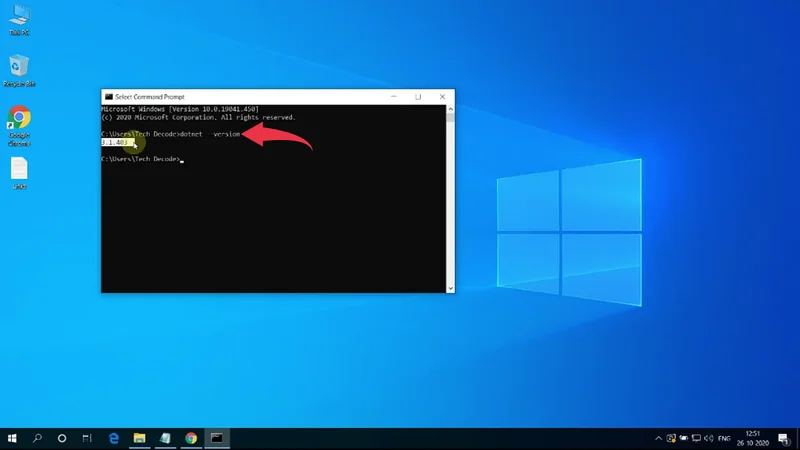Click Command Prompt title bar system icon

point(107,97)
